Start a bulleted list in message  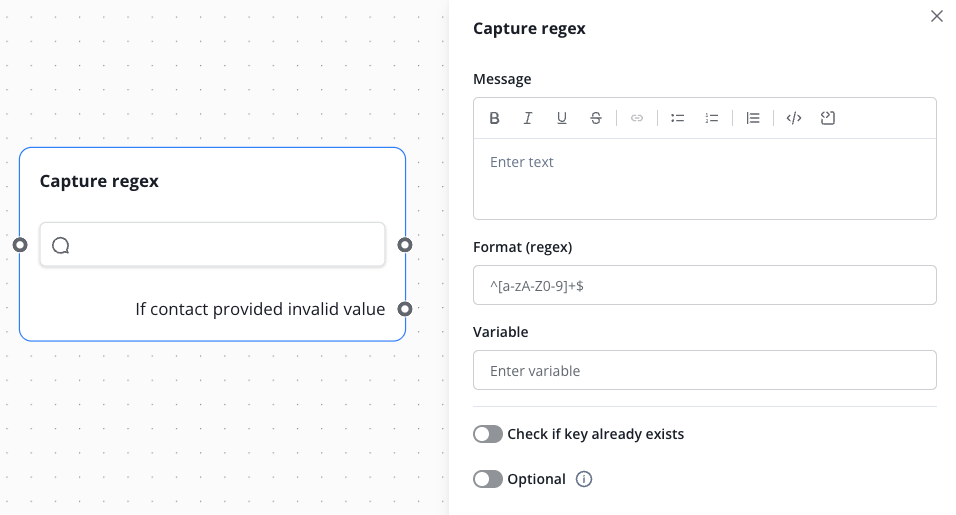coord(677,118)
